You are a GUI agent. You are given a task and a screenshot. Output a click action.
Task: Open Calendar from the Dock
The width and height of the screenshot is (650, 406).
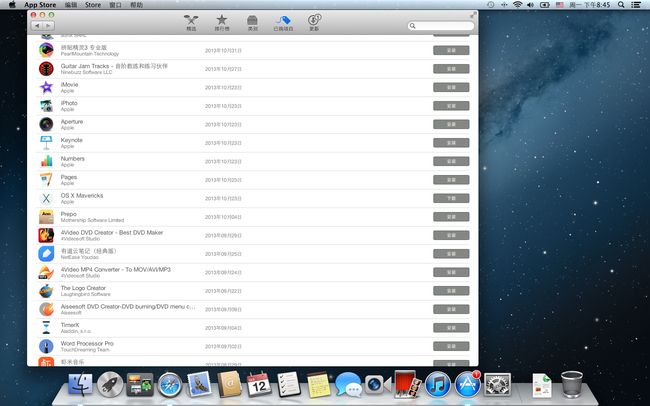point(259,384)
